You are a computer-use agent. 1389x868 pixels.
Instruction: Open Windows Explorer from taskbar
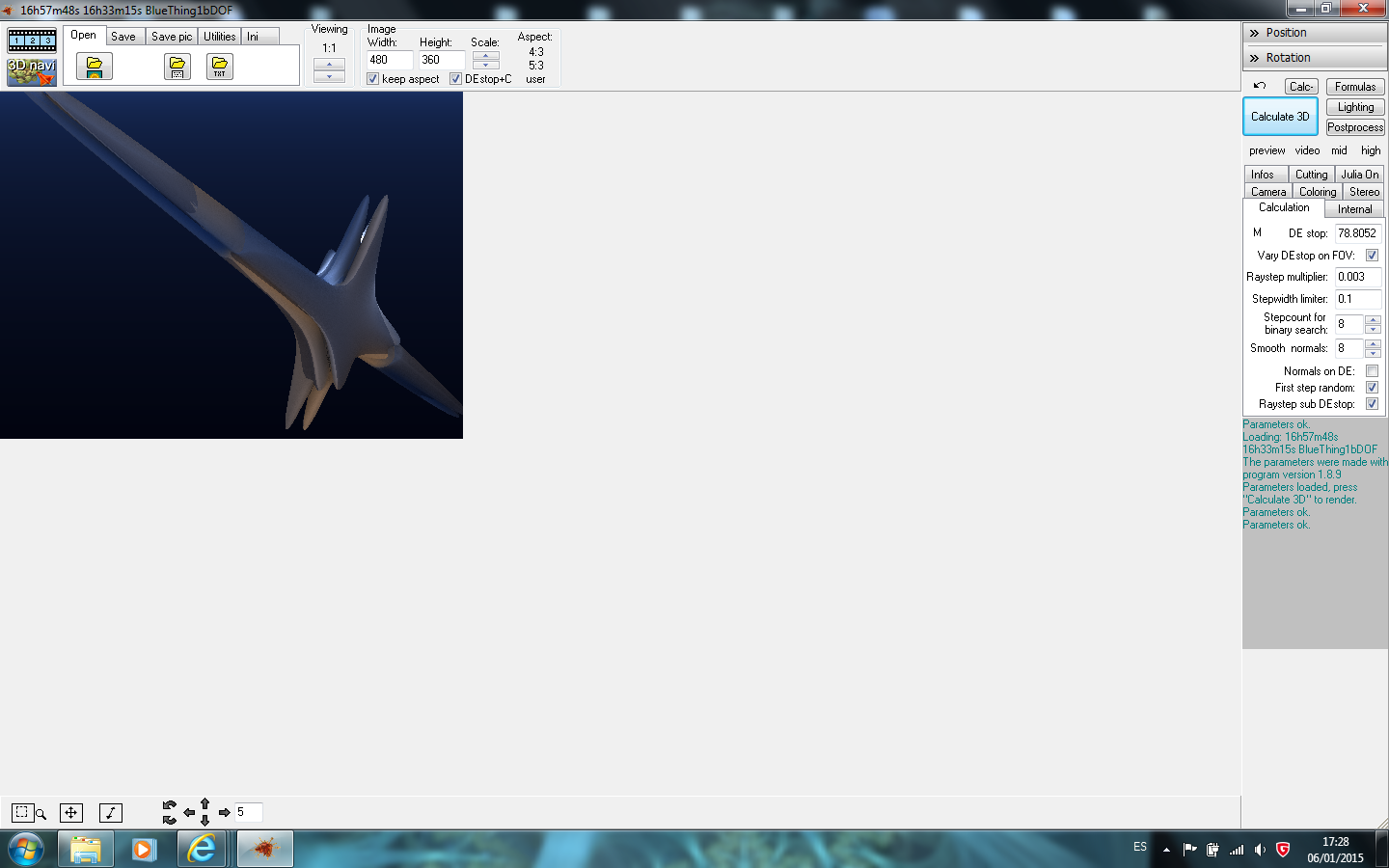86,849
